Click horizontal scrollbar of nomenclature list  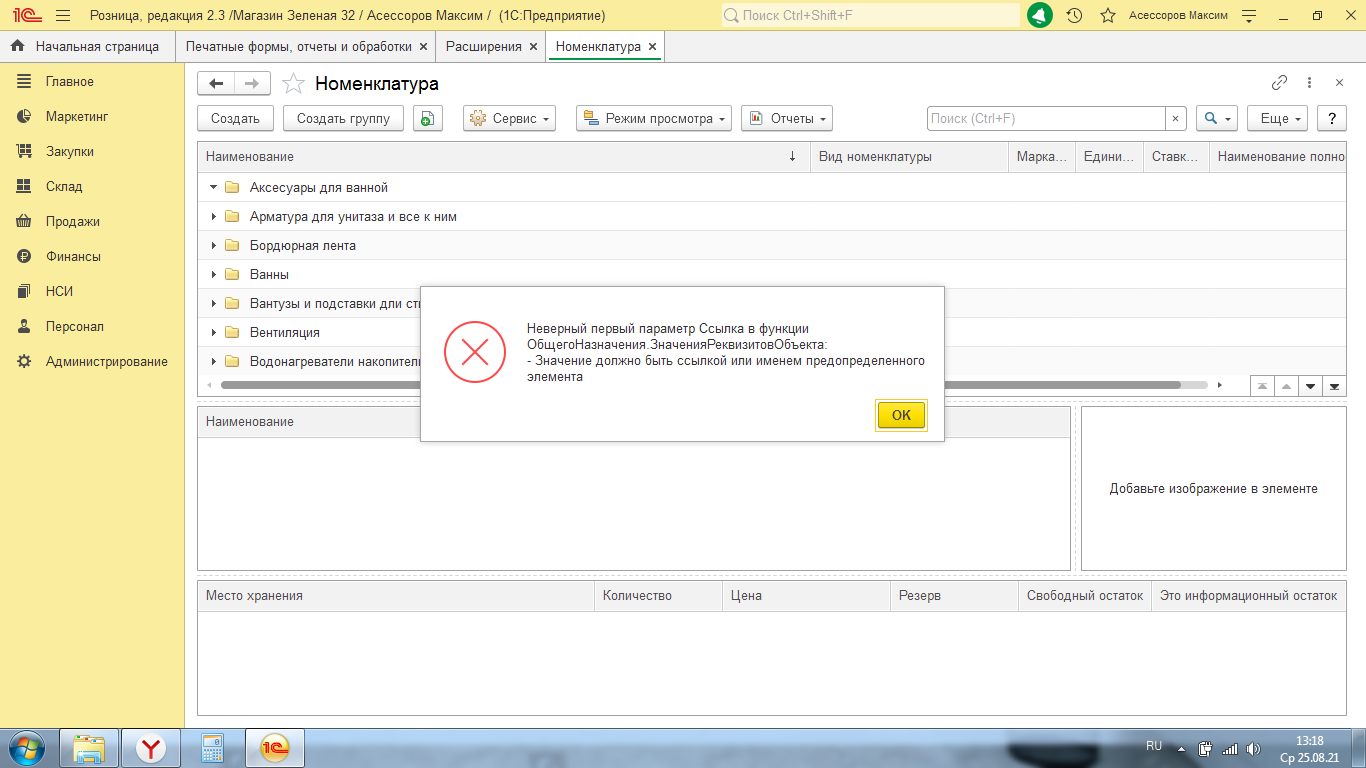(700, 385)
